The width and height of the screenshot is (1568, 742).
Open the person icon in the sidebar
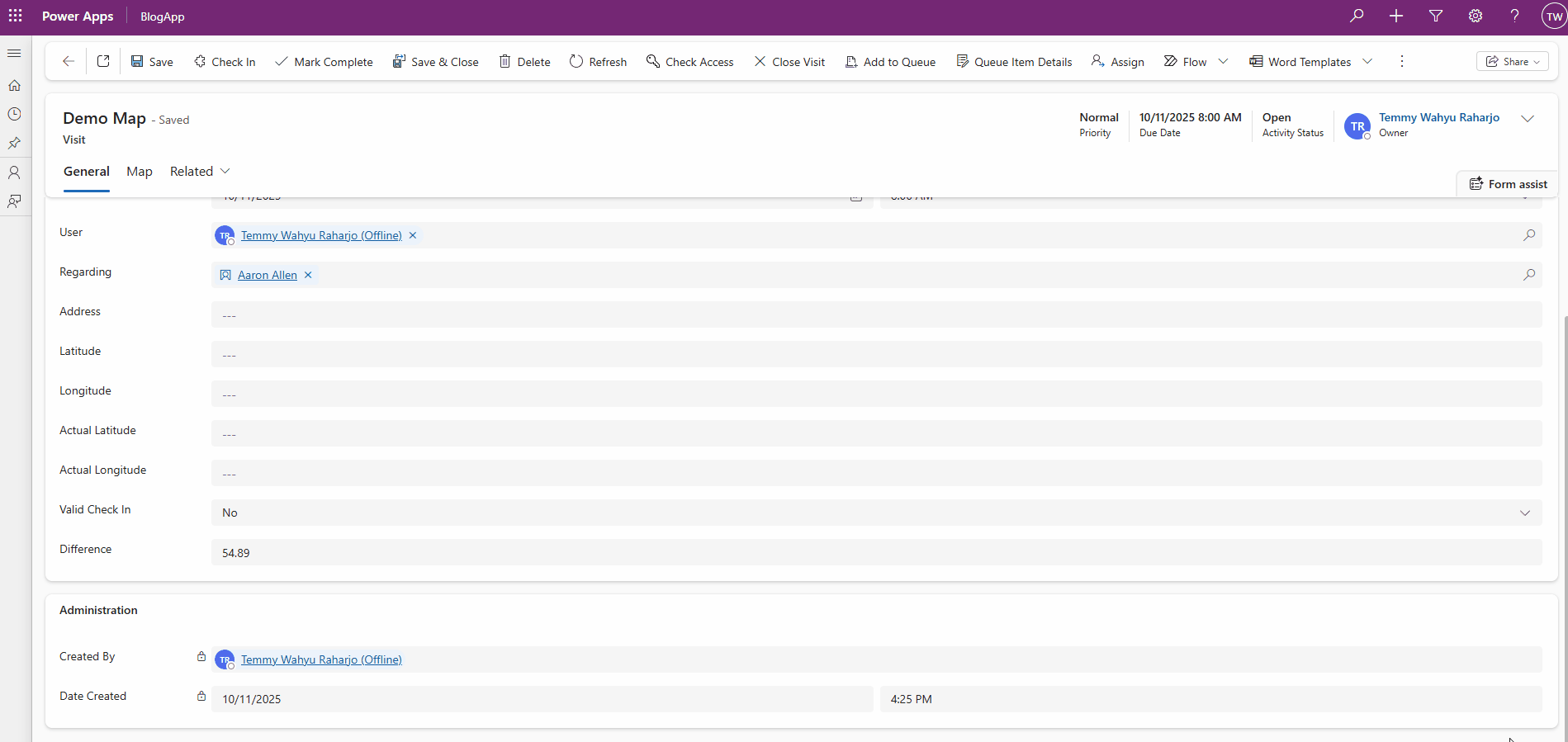(14, 173)
